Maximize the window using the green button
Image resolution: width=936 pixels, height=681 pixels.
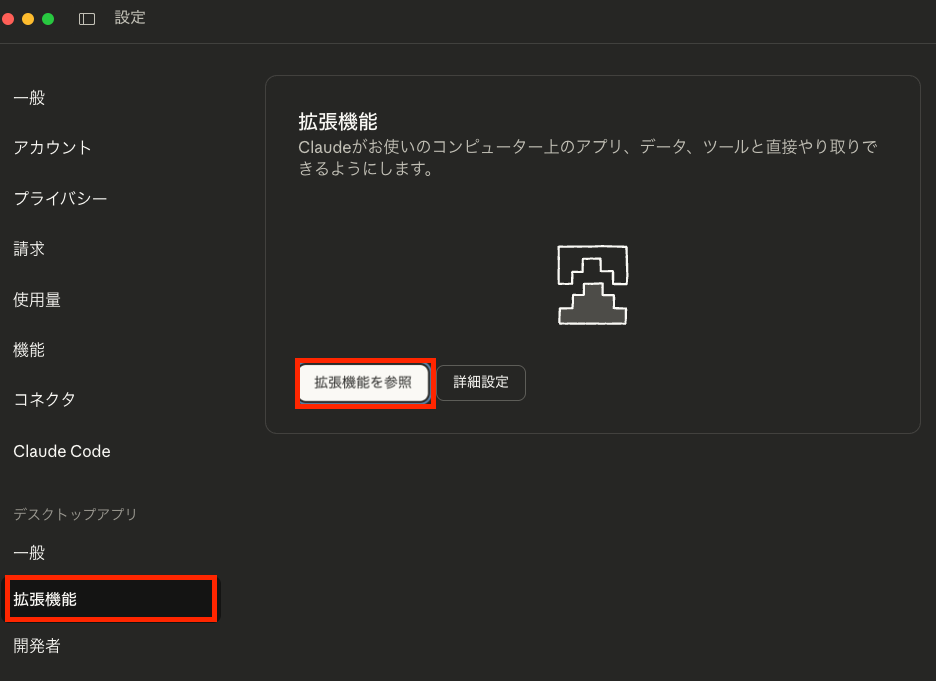click(48, 19)
